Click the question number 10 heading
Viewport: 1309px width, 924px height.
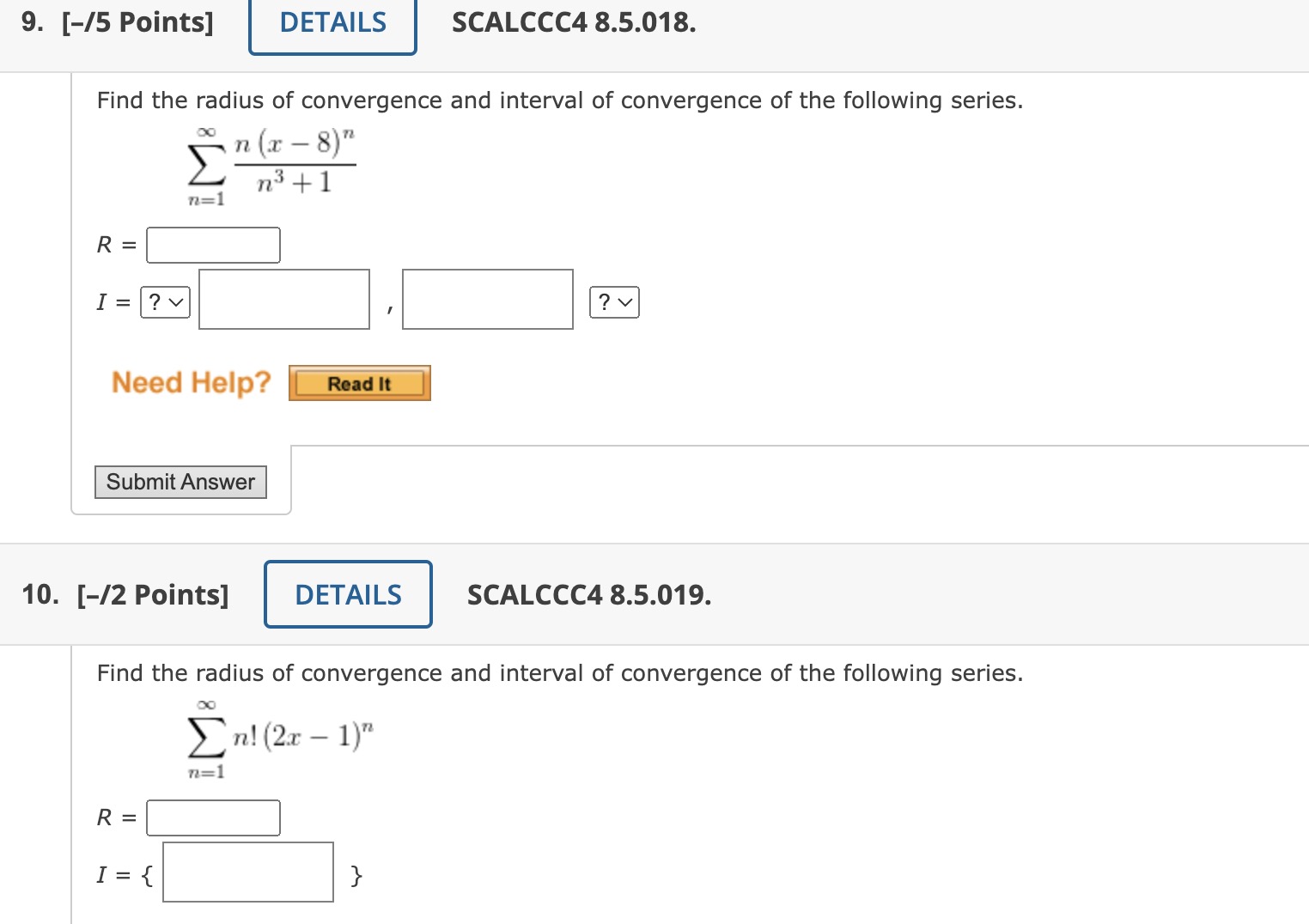[38, 593]
